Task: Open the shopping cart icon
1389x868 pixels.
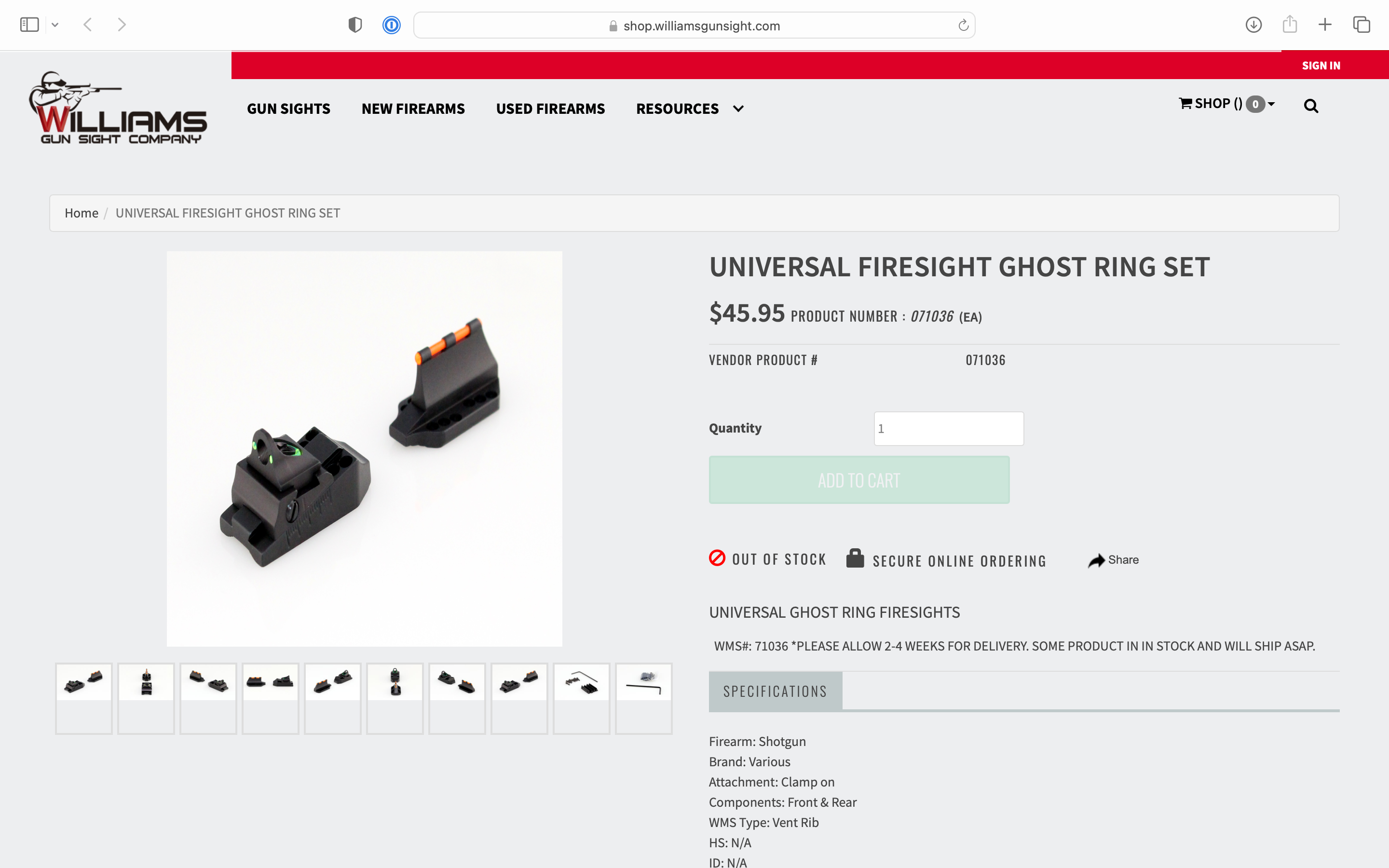Action: coord(1185,103)
